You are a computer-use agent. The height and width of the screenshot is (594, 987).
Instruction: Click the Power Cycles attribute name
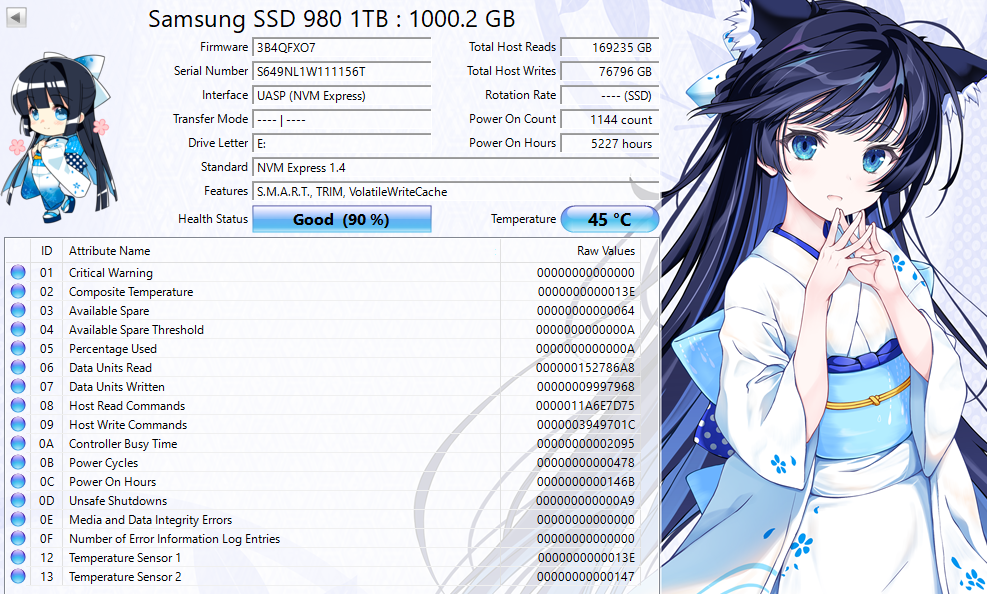click(x=103, y=462)
